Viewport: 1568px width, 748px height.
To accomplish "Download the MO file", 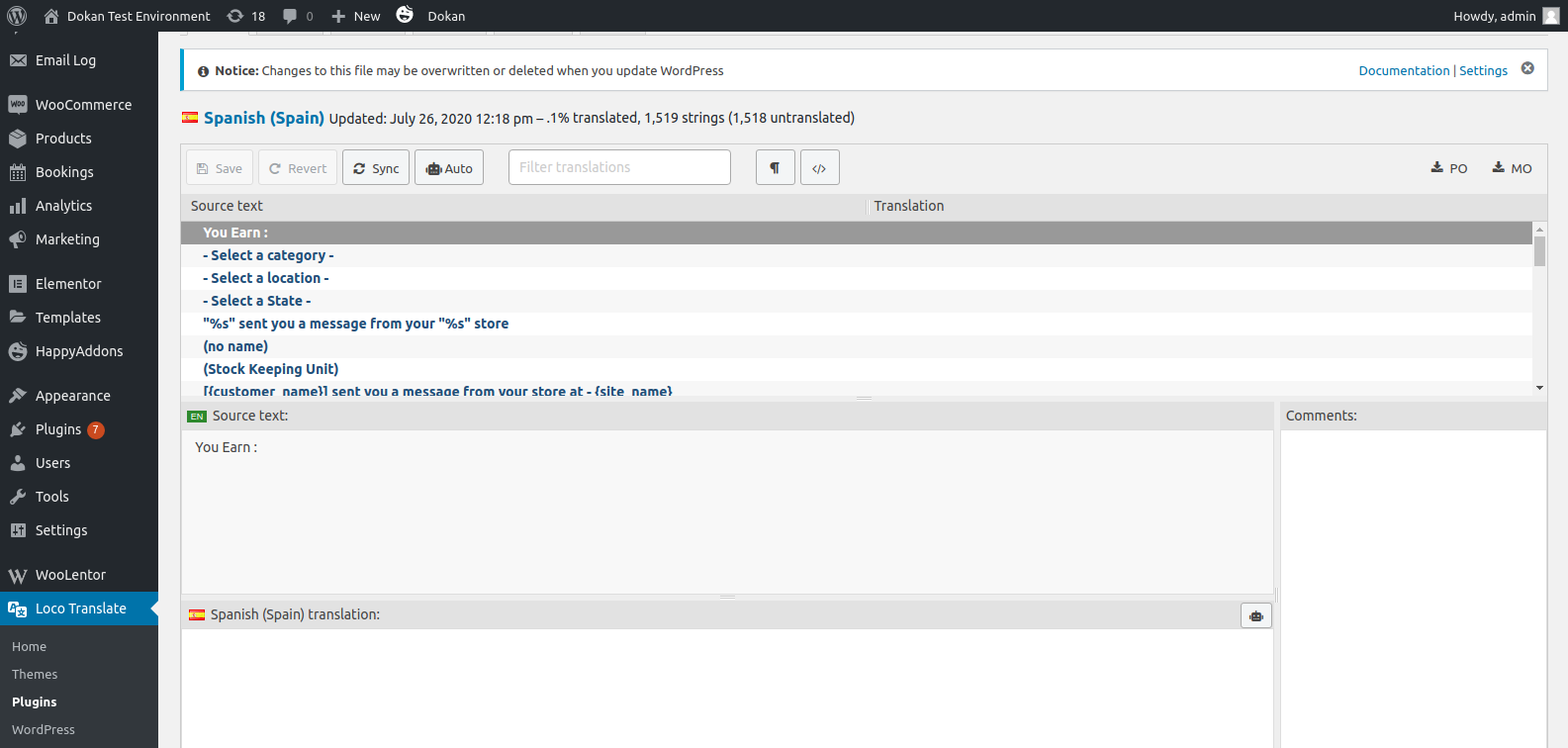I will click(1512, 168).
